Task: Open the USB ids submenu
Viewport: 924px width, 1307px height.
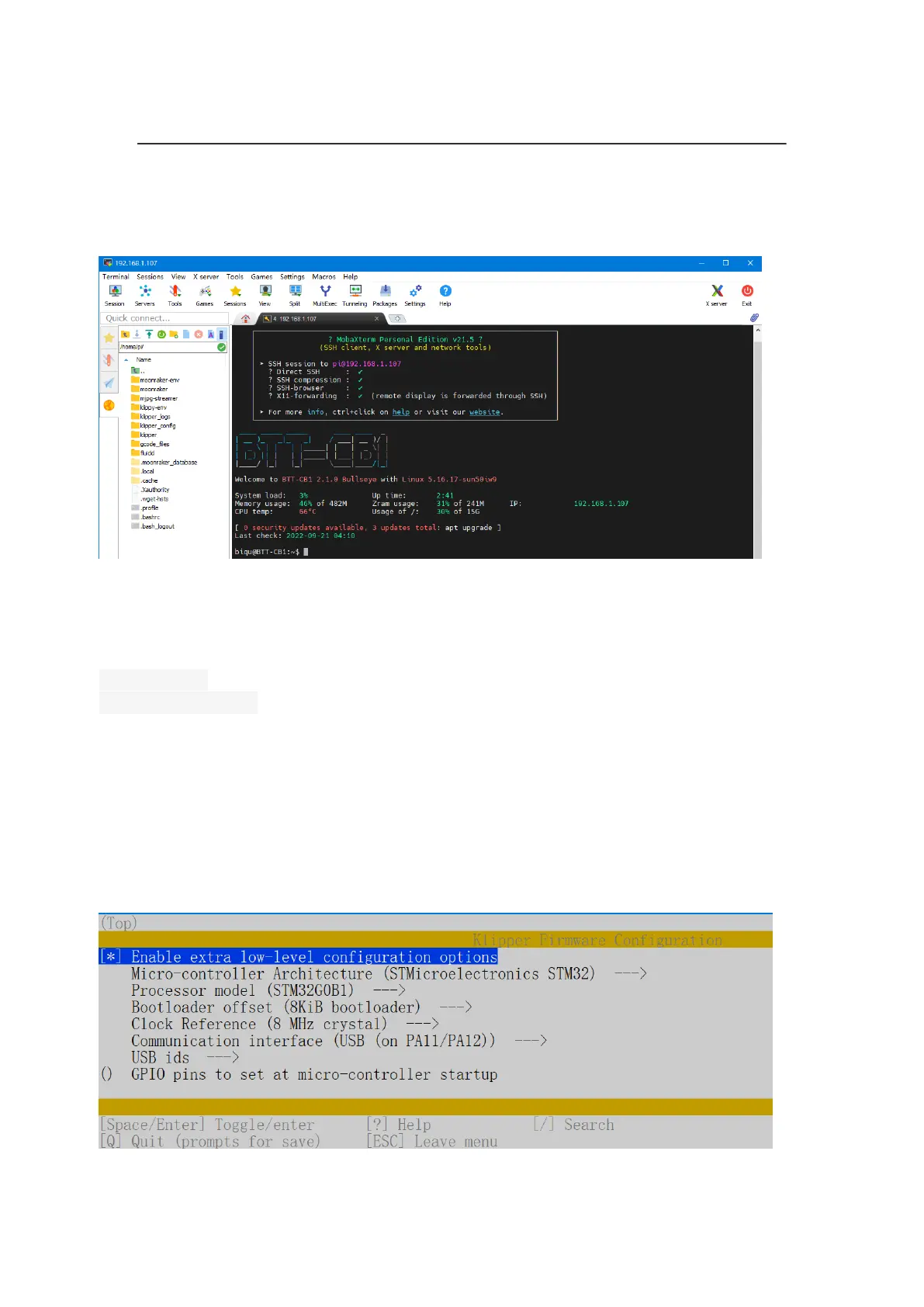Action: click(x=185, y=1058)
